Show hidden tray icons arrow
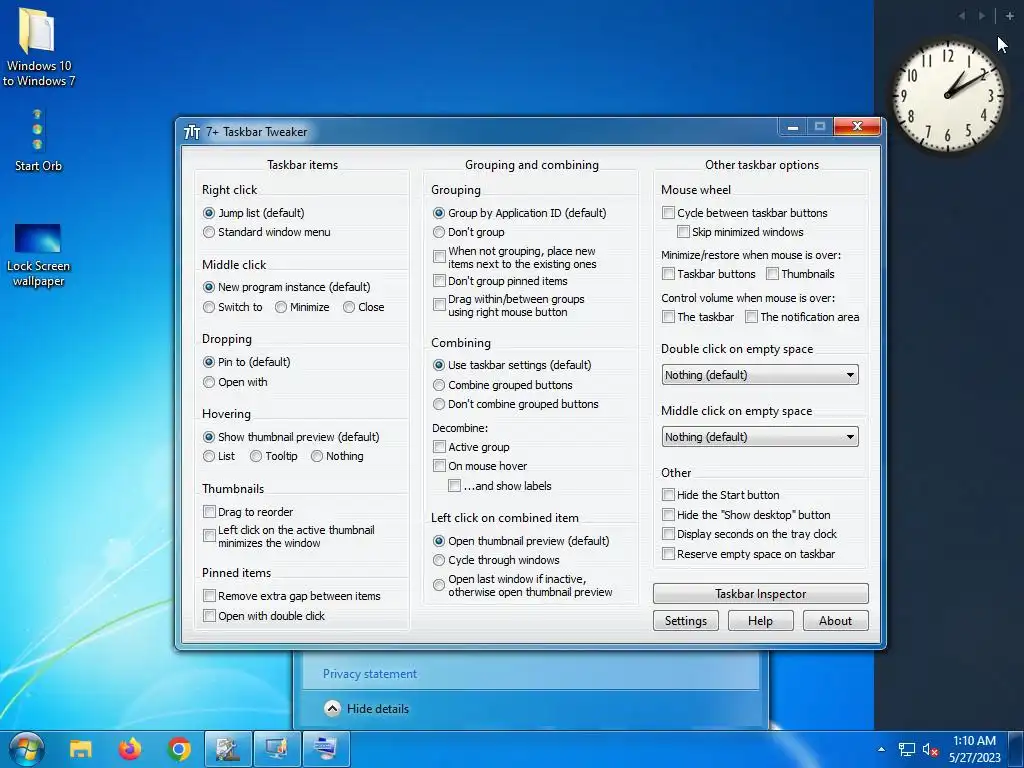1024x768 pixels. [882, 750]
